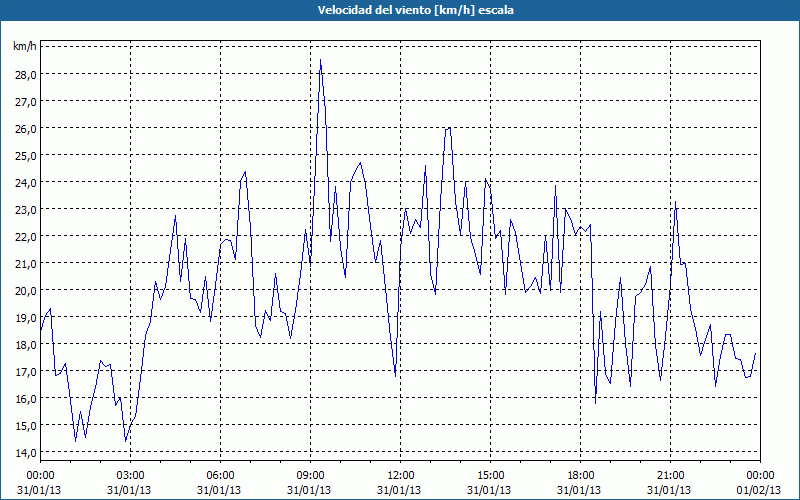Click the 15:00 time label
The width and height of the screenshot is (800, 500).
tap(490, 476)
